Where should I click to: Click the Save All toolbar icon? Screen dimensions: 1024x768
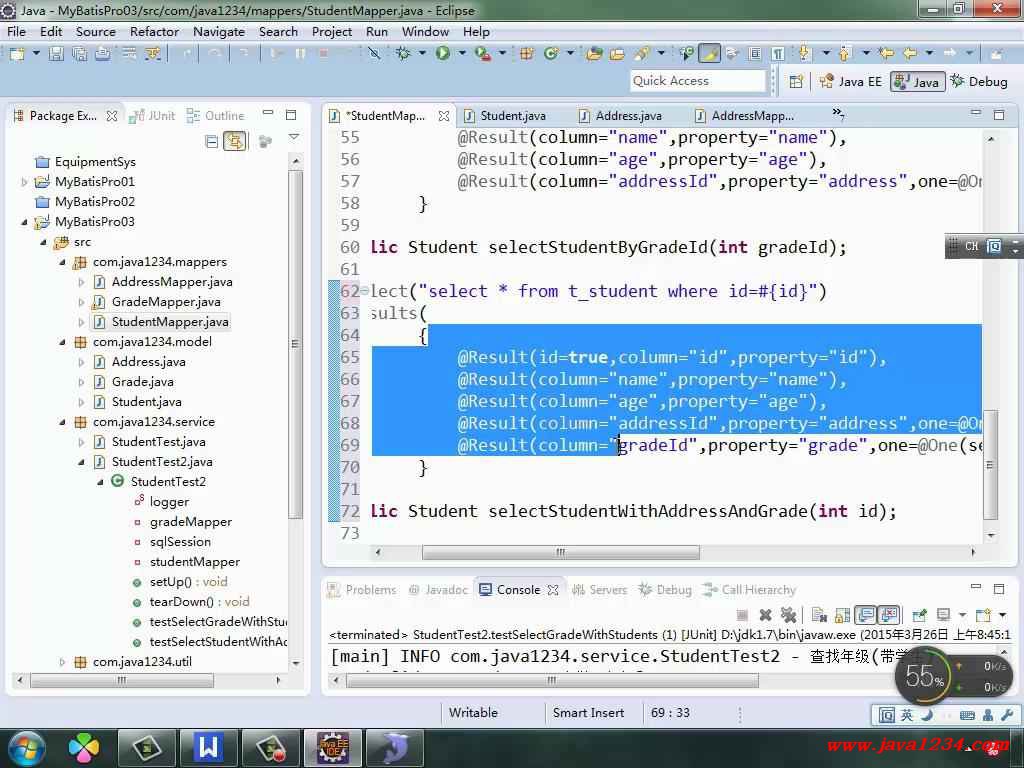(80, 54)
